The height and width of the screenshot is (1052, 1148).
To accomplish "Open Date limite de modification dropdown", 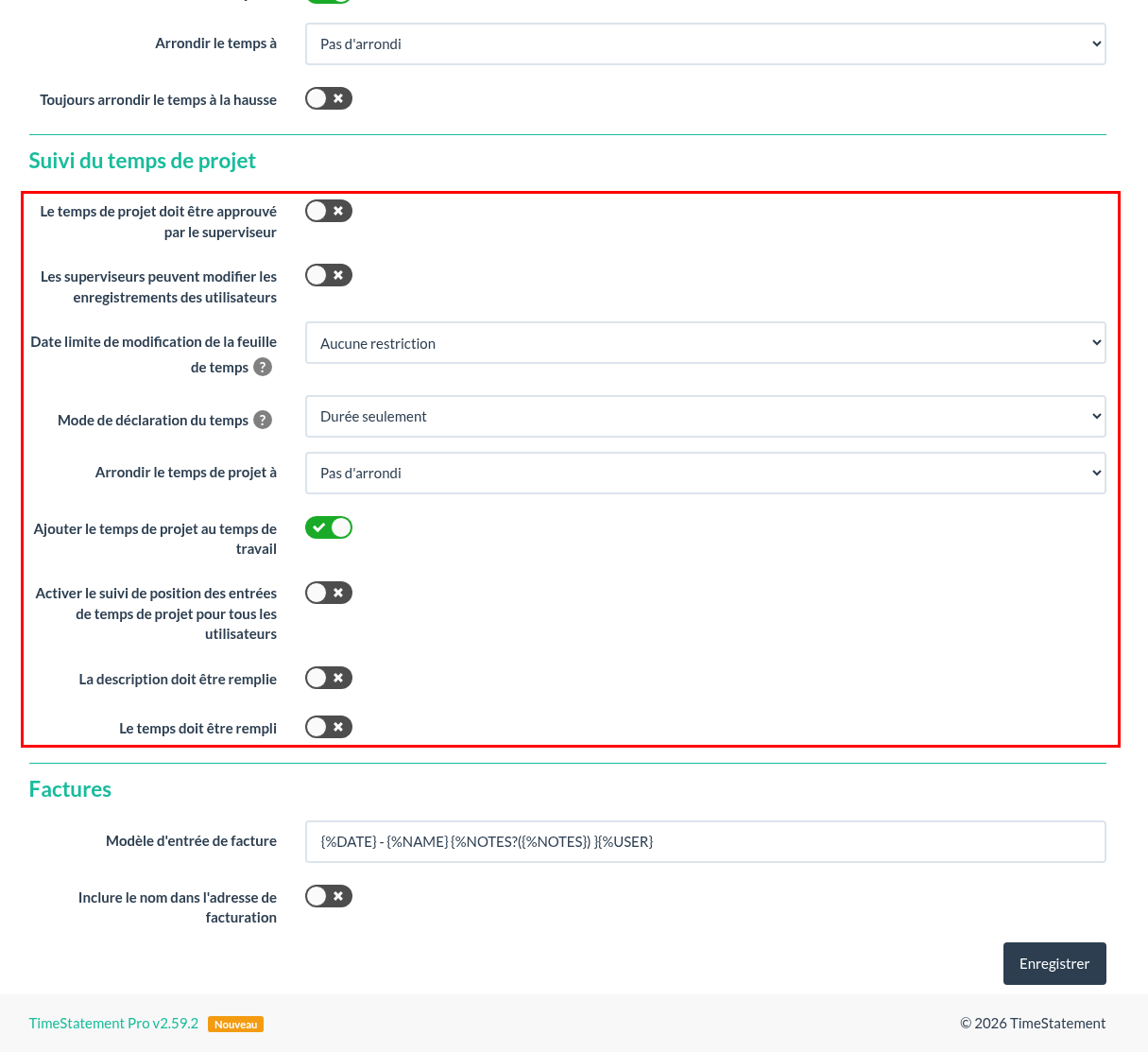I will (706, 343).
